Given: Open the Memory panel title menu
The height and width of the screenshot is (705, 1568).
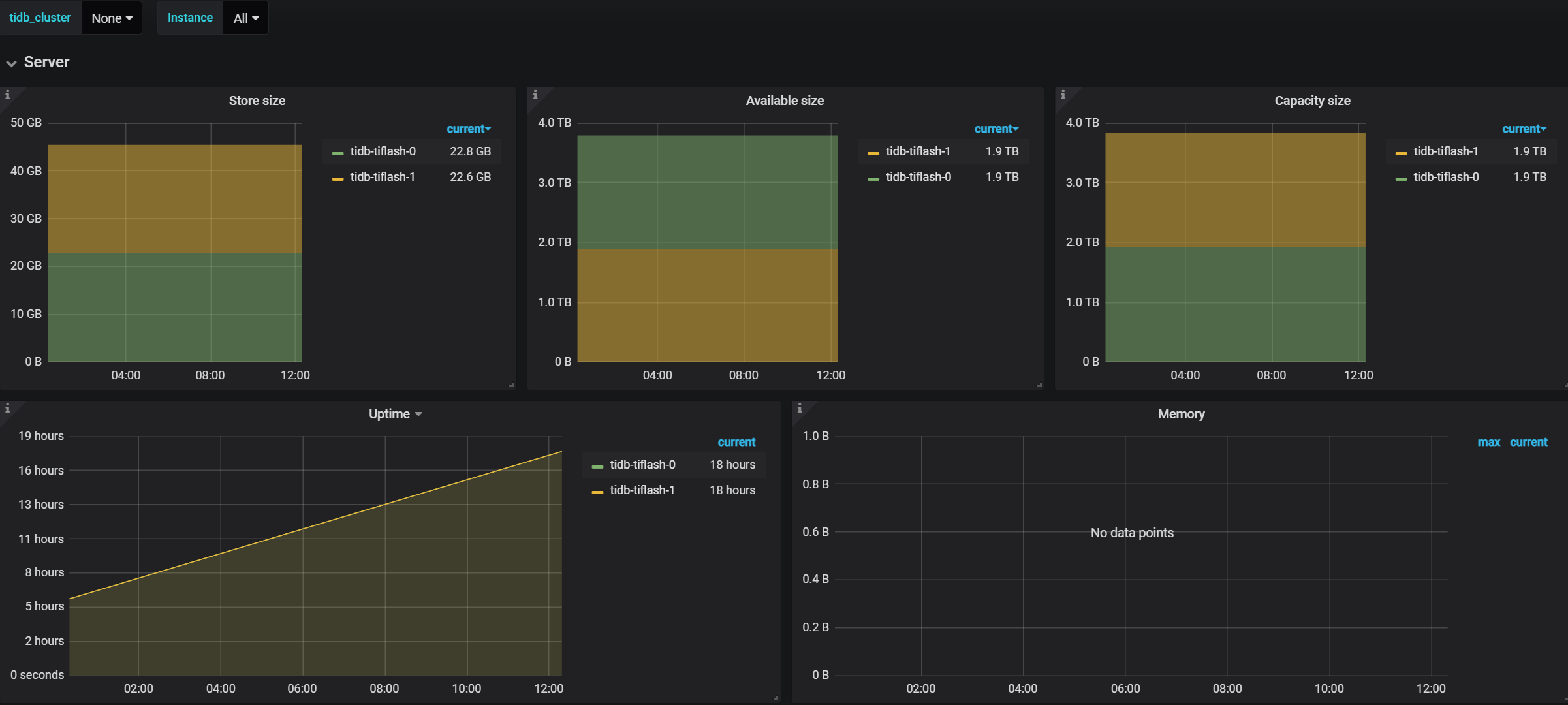Looking at the screenshot, I should point(1180,414).
